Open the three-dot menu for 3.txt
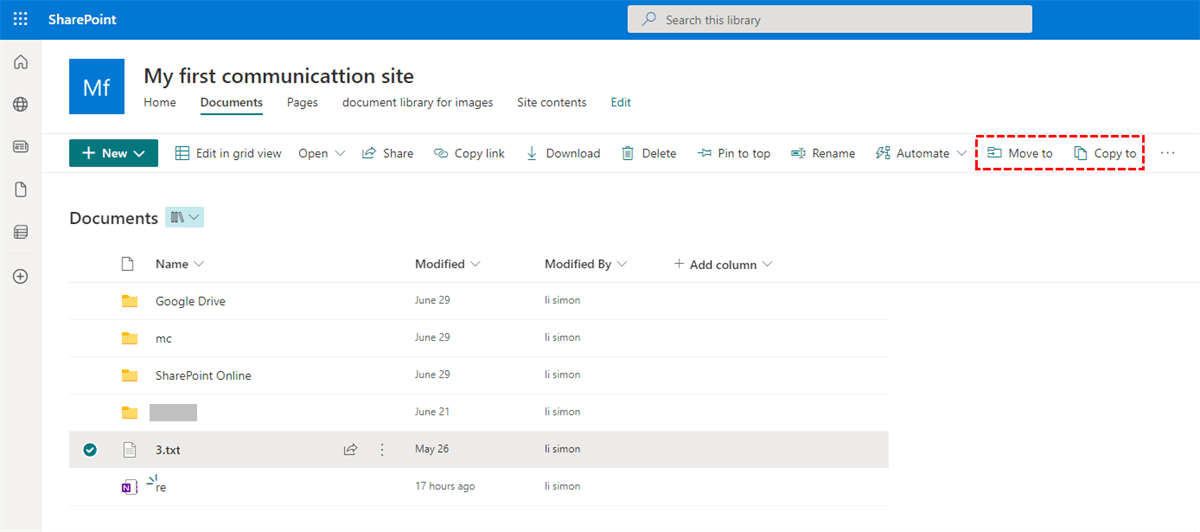Viewport: 1200px width, 532px height. click(381, 450)
